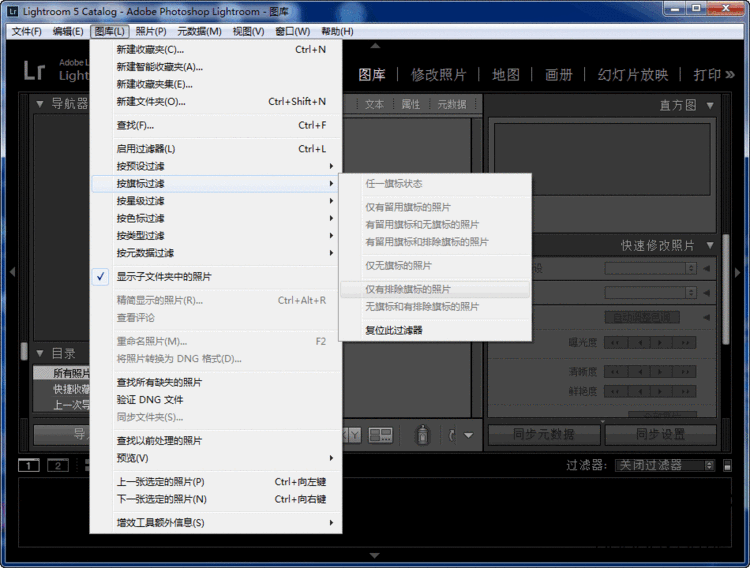Choose 新建收藏夹(C)... menu item

coord(216,49)
